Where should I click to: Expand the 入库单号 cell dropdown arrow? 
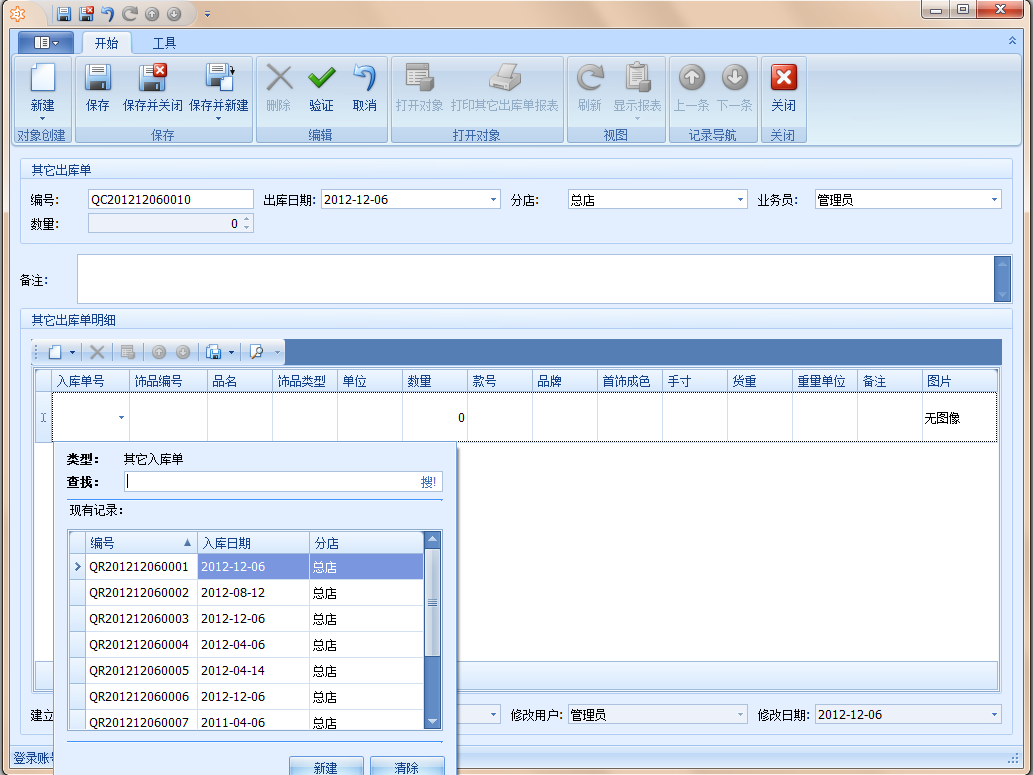121,418
